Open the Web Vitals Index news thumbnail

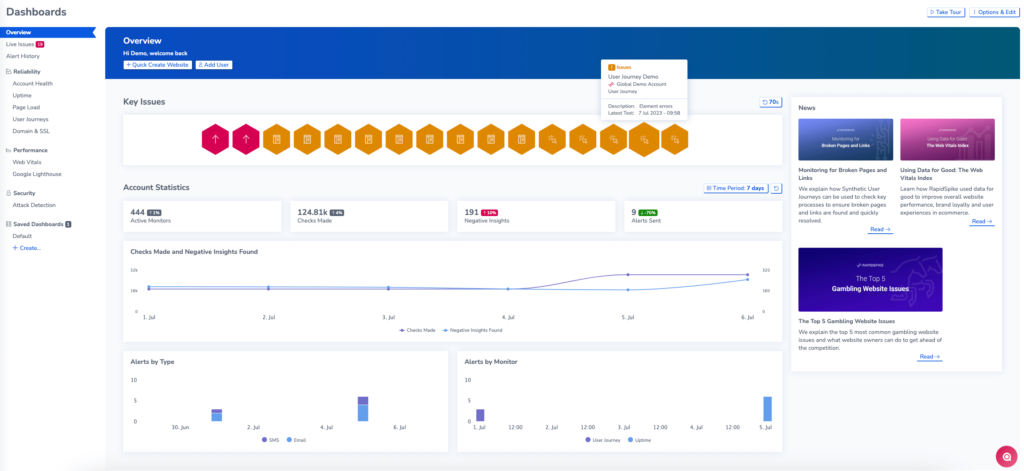point(947,139)
